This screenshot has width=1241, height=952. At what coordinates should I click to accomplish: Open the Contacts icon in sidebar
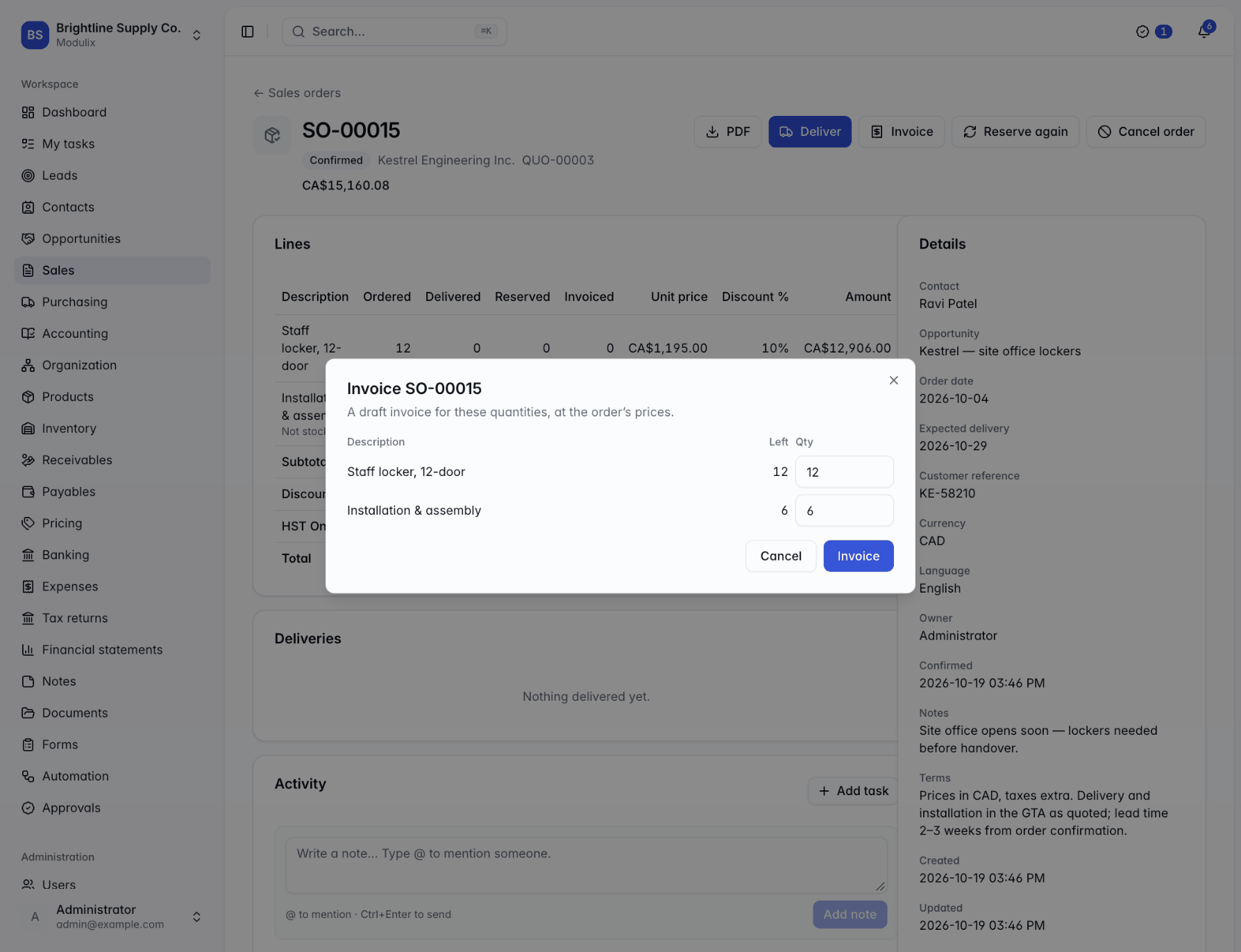[28, 207]
